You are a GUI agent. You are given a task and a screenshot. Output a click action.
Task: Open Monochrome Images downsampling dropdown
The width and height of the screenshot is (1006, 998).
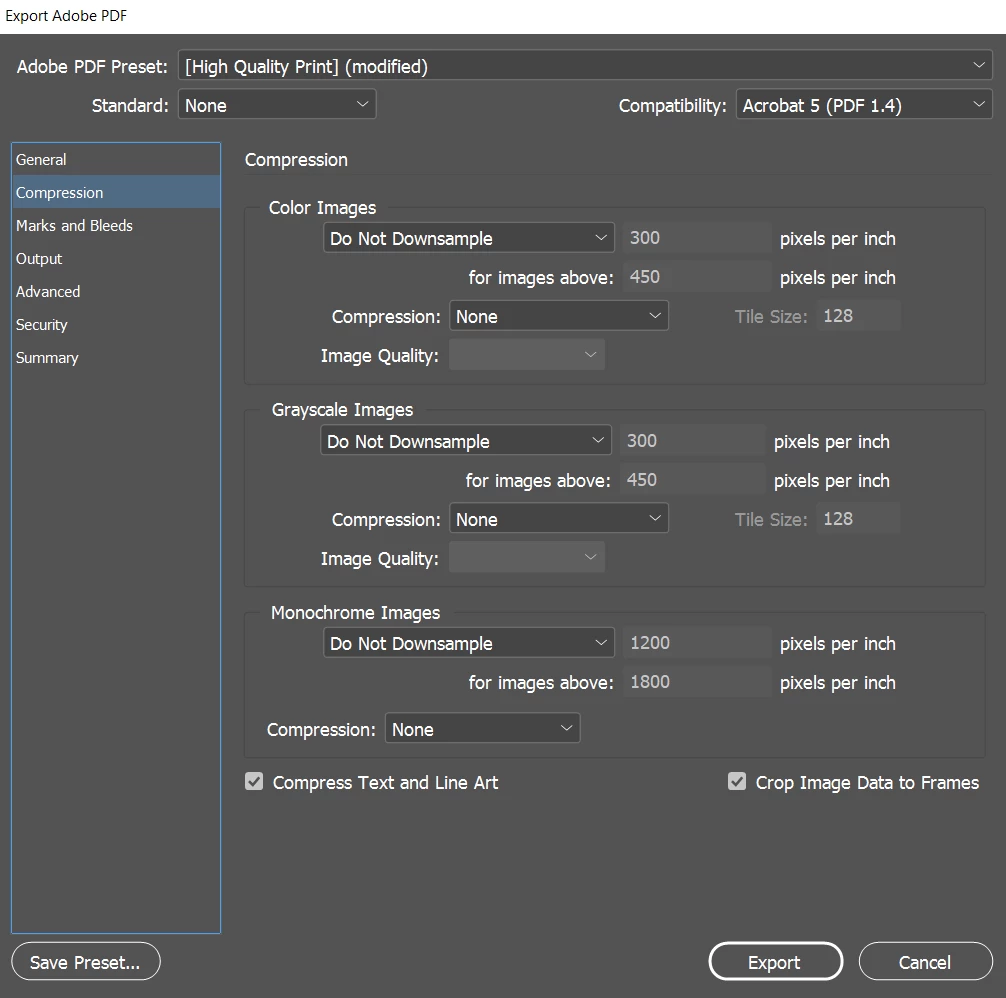[x=468, y=643]
